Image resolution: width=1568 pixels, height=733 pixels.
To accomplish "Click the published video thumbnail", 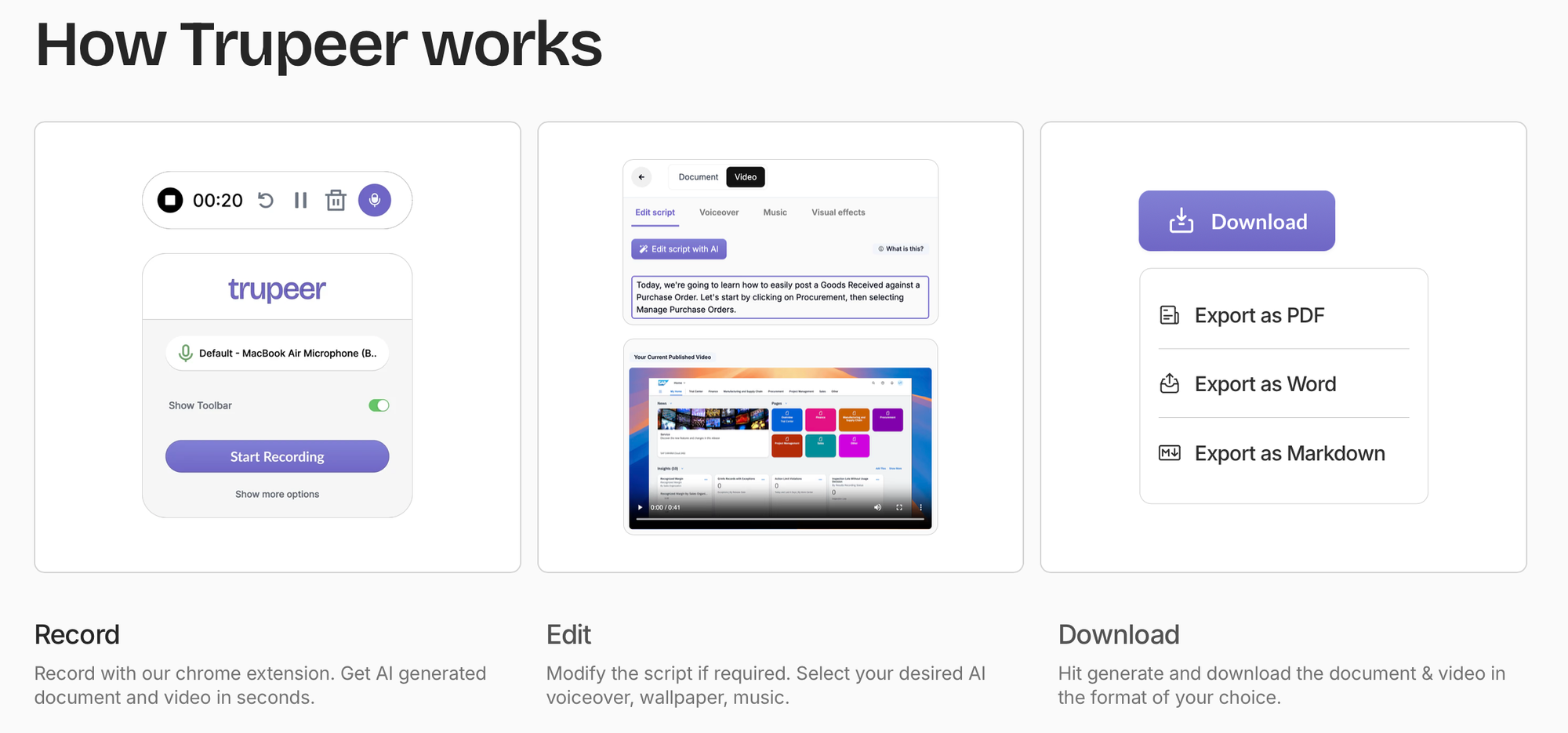I will 780,447.
